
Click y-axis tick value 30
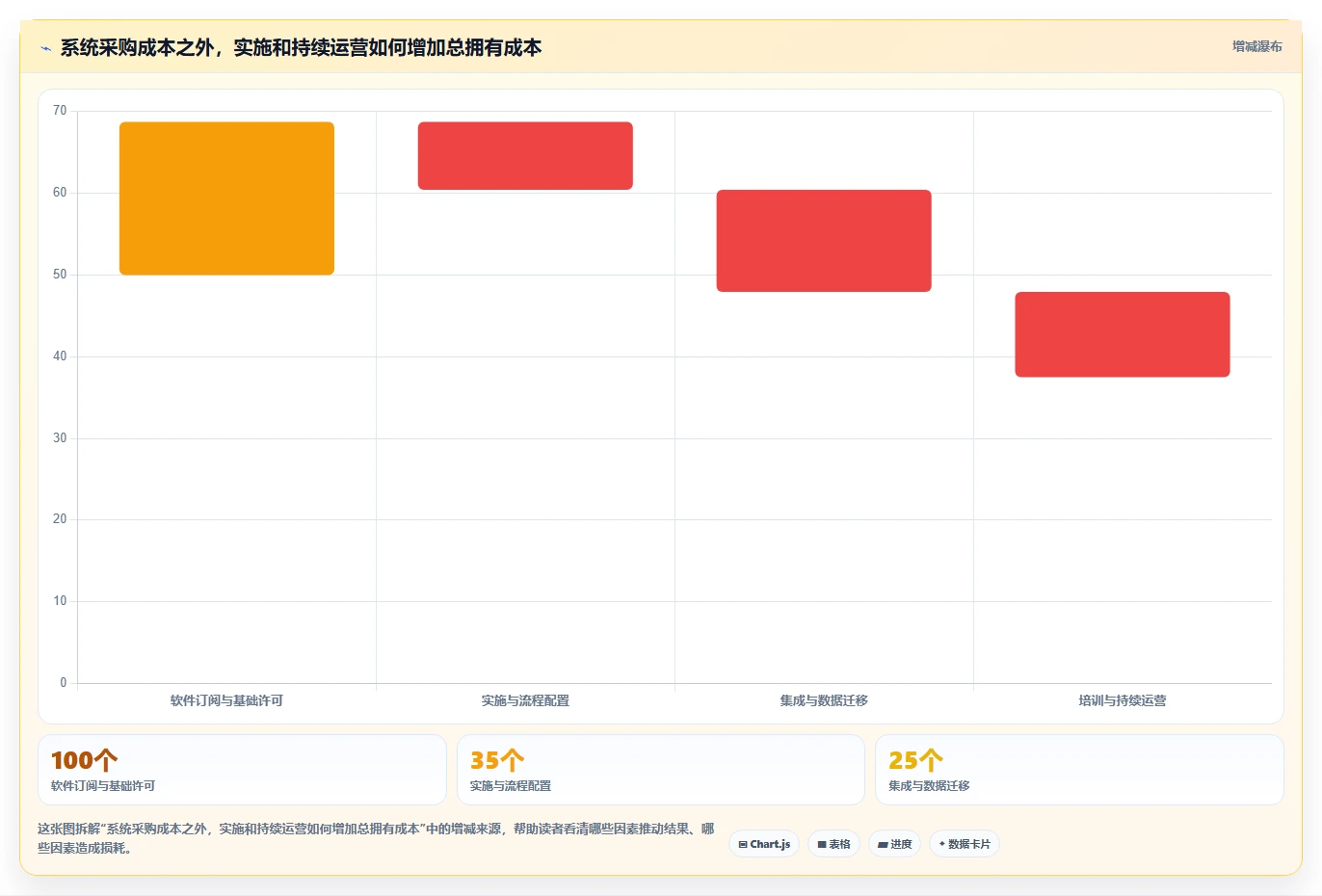(x=60, y=438)
